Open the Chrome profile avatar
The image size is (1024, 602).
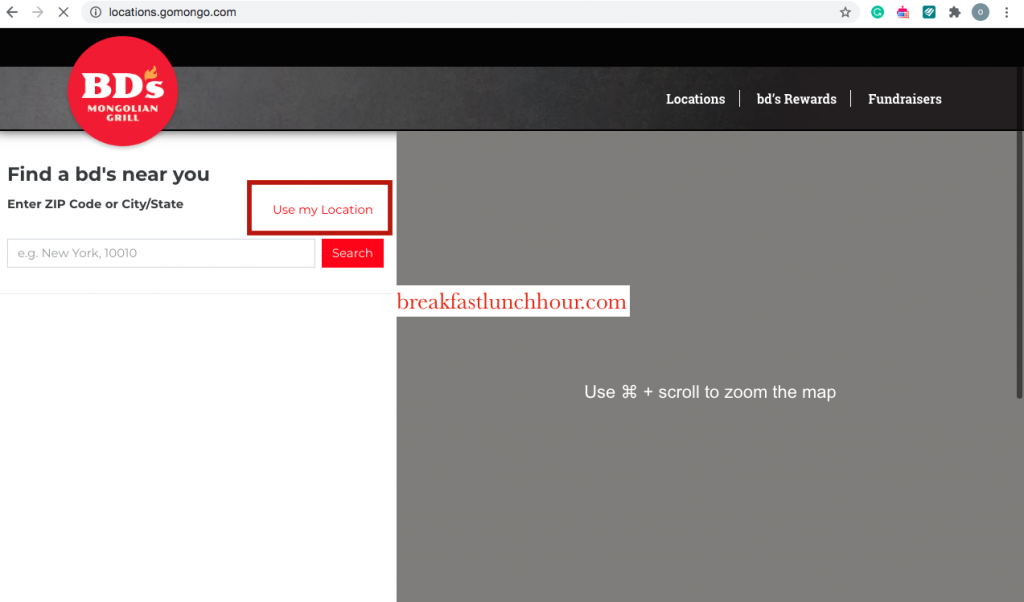[x=981, y=13]
